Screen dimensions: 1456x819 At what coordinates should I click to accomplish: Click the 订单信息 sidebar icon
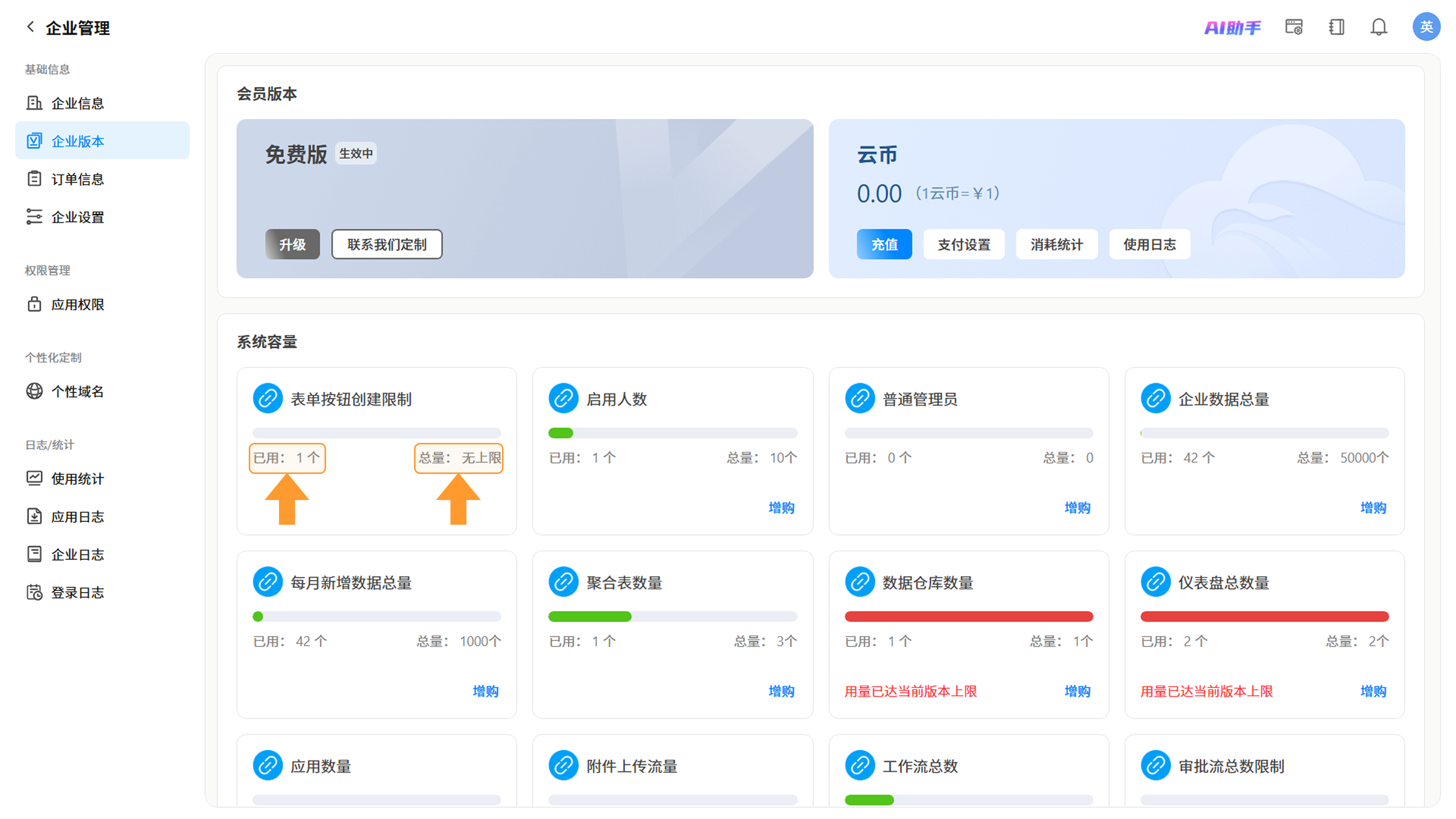(35, 179)
